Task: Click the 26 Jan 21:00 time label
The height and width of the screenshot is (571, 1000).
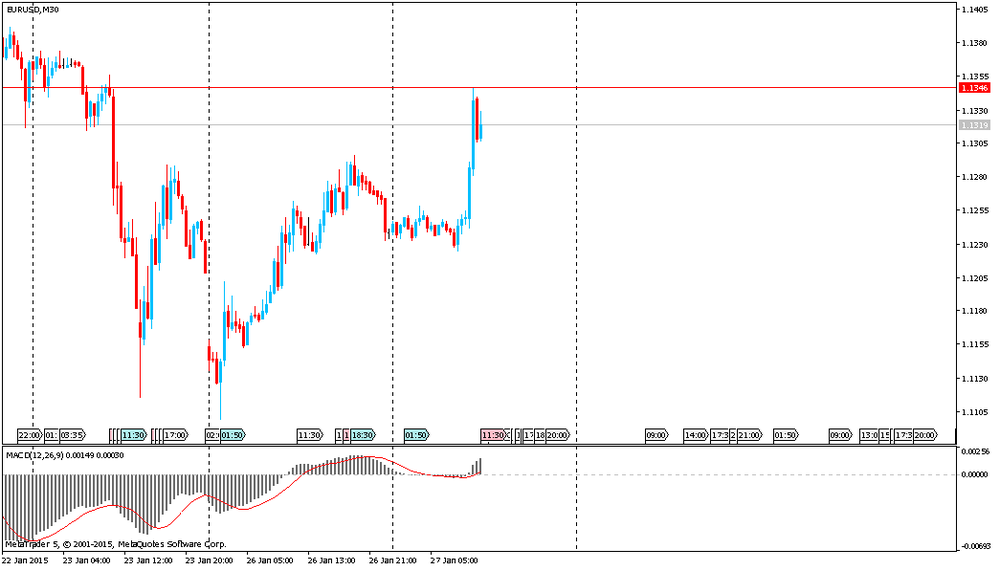Action: click(393, 561)
